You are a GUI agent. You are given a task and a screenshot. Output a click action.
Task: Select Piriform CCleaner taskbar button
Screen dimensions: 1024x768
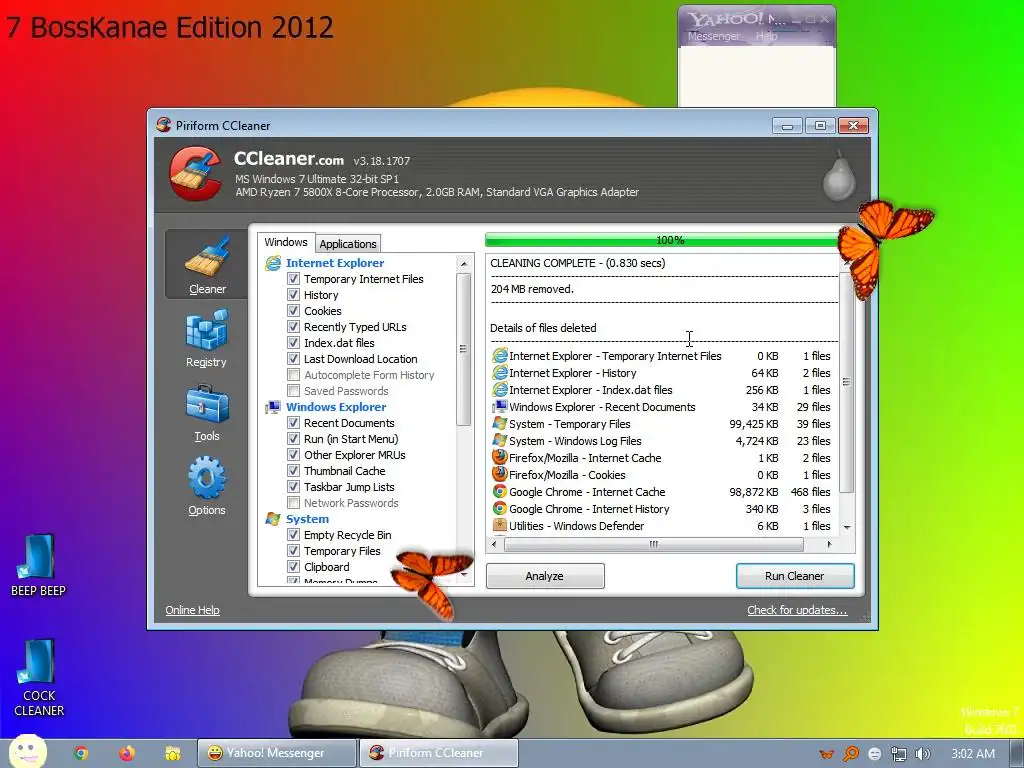pos(438,753)
